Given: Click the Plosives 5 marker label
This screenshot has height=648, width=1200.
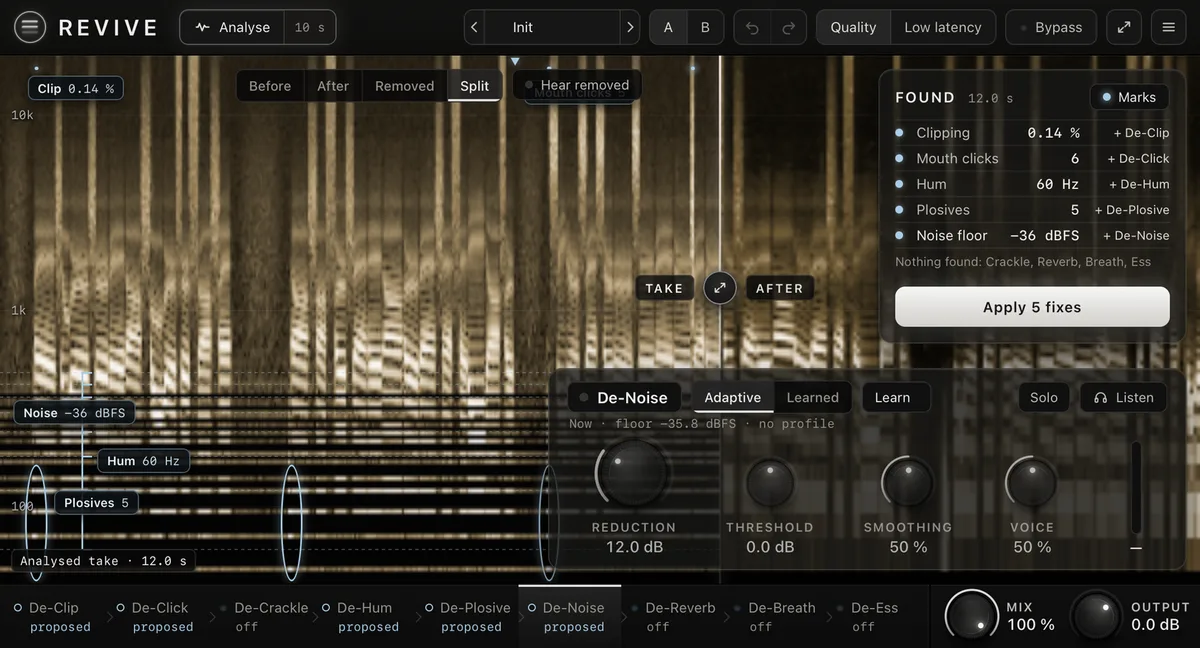Looking at the screenshot, I should coord(96,503).
